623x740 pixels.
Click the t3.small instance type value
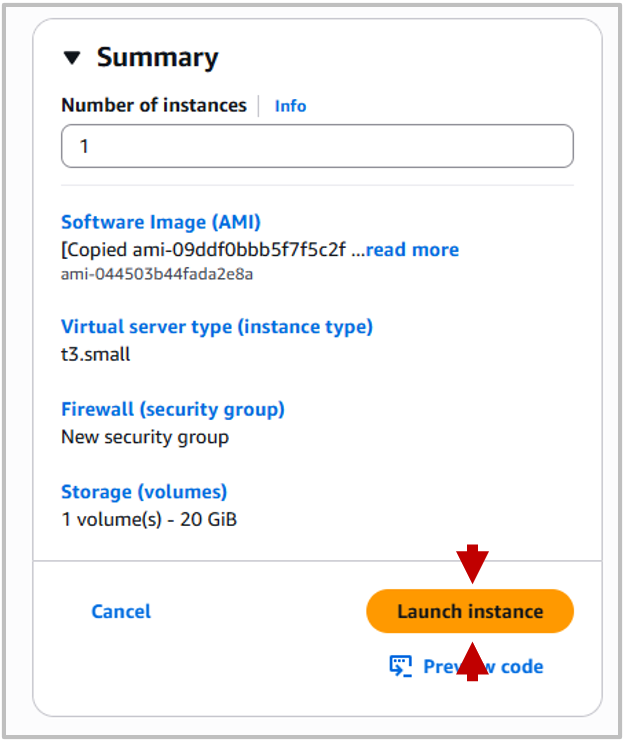coord(96,354)
